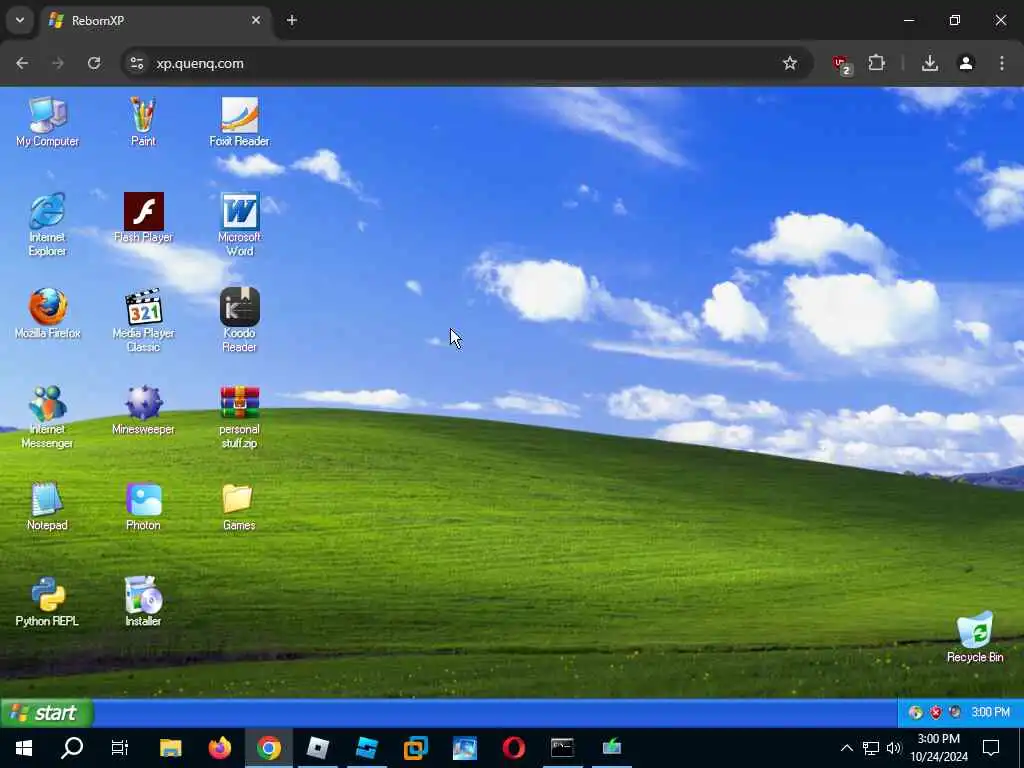Close the RebornXP tab

pos(256,20)
